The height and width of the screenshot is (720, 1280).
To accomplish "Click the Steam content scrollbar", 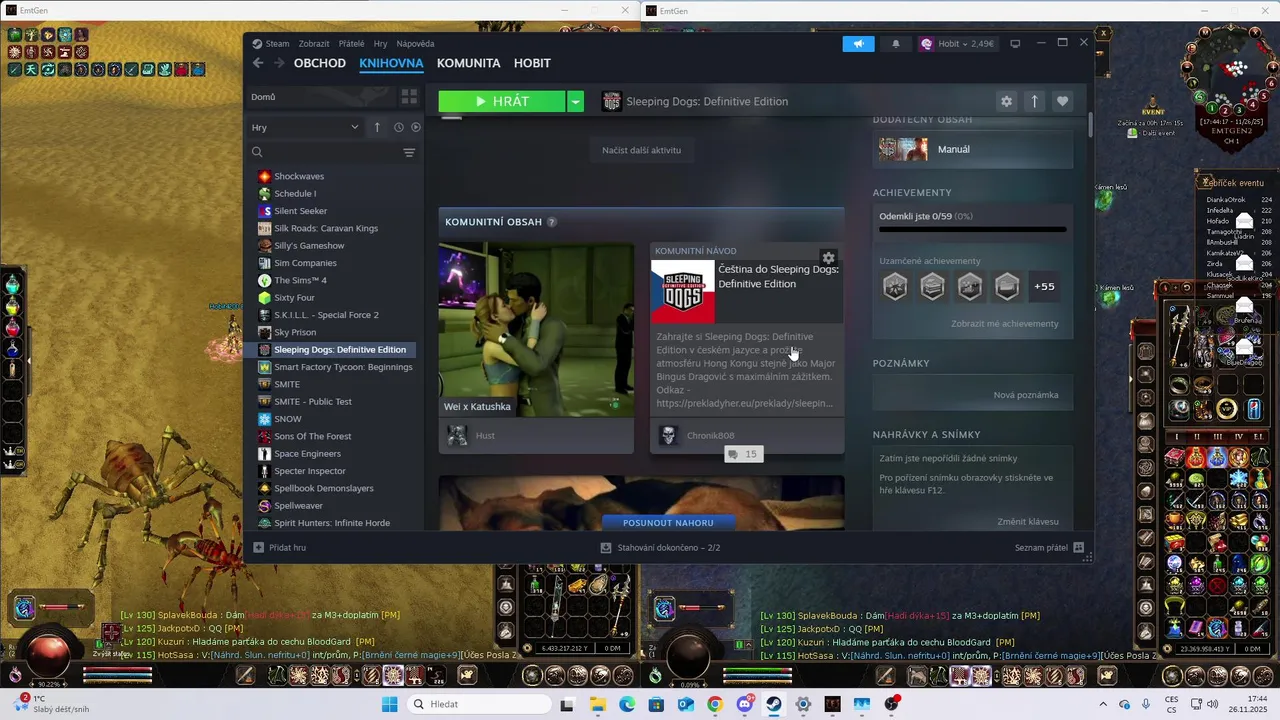I will pos(1089,125).
